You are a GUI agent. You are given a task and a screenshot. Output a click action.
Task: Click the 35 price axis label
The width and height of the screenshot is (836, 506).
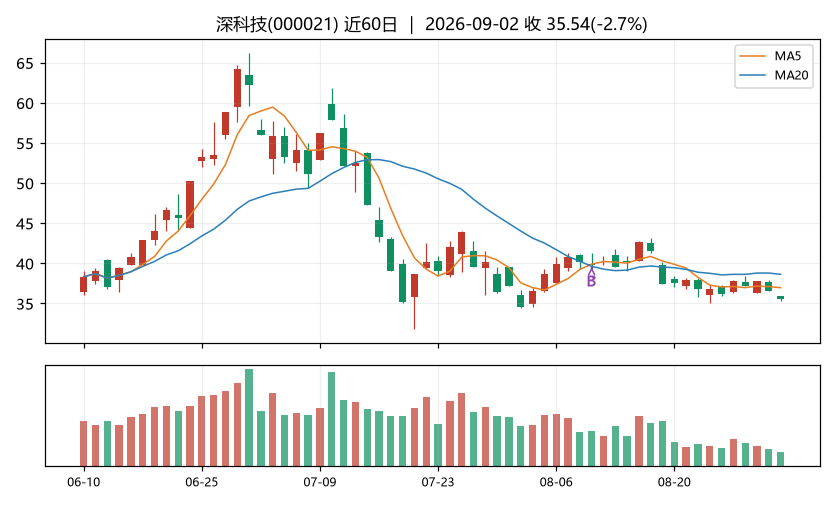pos(25,304)
